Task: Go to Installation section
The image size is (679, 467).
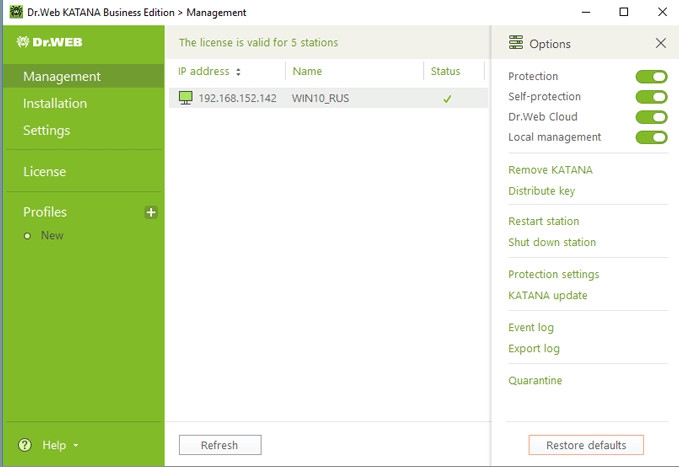Action: click(55, 104)
